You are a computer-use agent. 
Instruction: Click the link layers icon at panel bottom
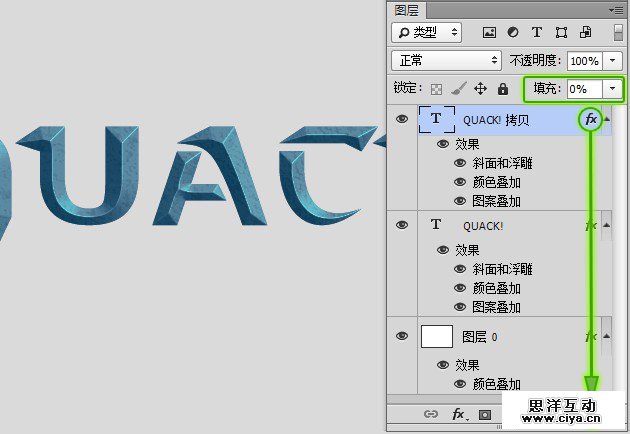click(x=431, y=414)
